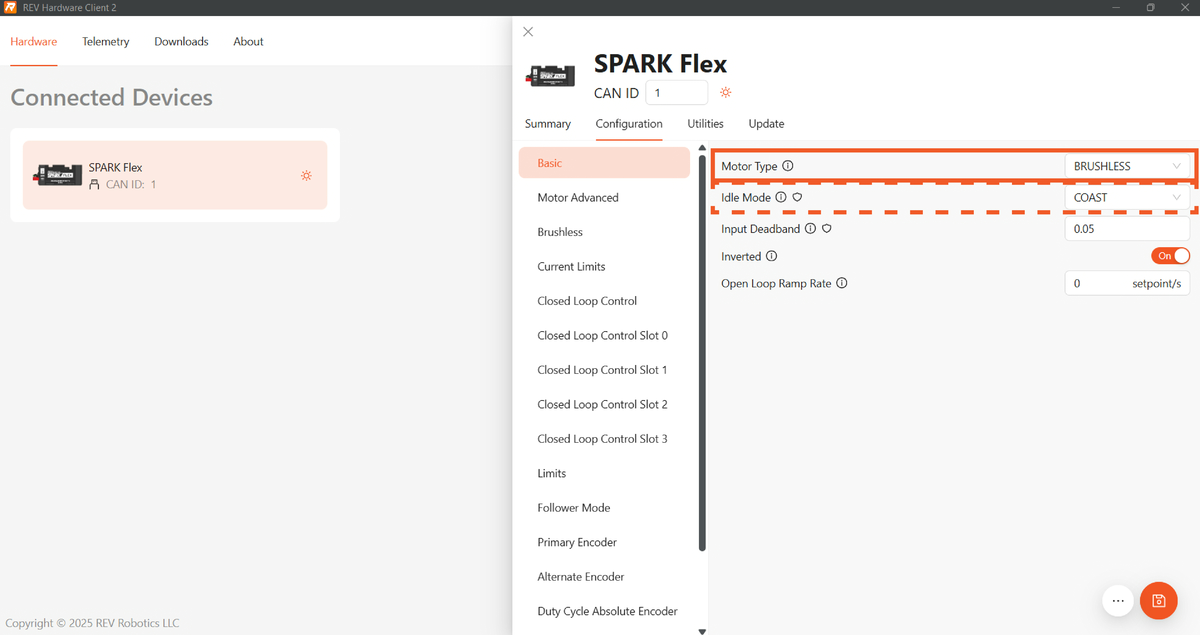Click the identify sun icon beside CAN ID field
The height and width of the screenshot is (635, 1200).
point(726,93)
